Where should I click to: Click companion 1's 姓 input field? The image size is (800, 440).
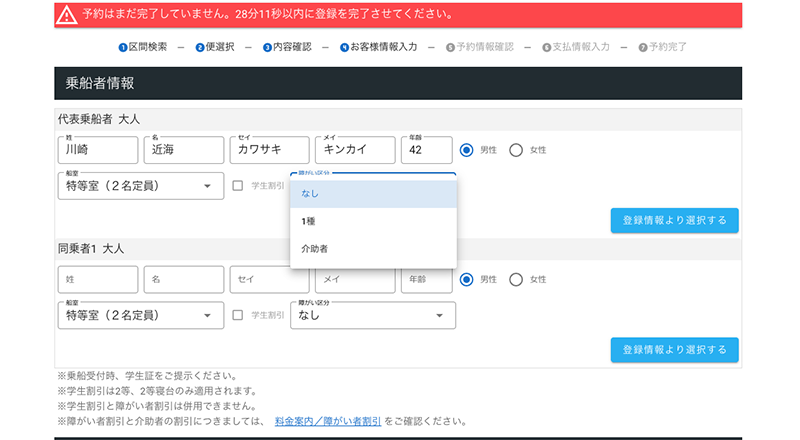coord(97,279)
